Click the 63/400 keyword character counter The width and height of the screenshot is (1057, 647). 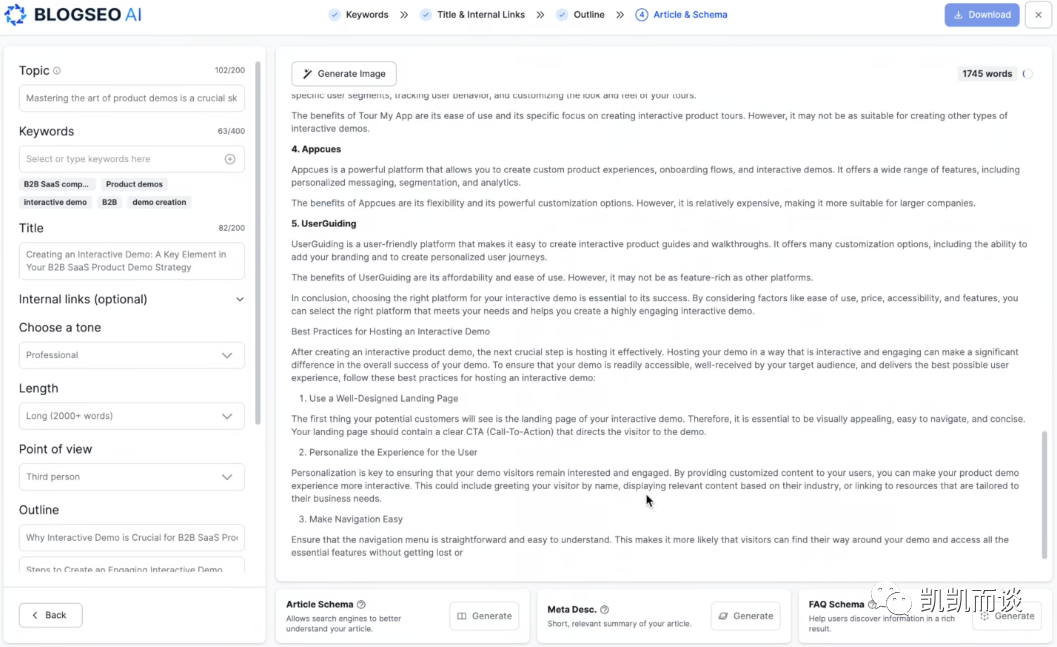tap(231, 131)
